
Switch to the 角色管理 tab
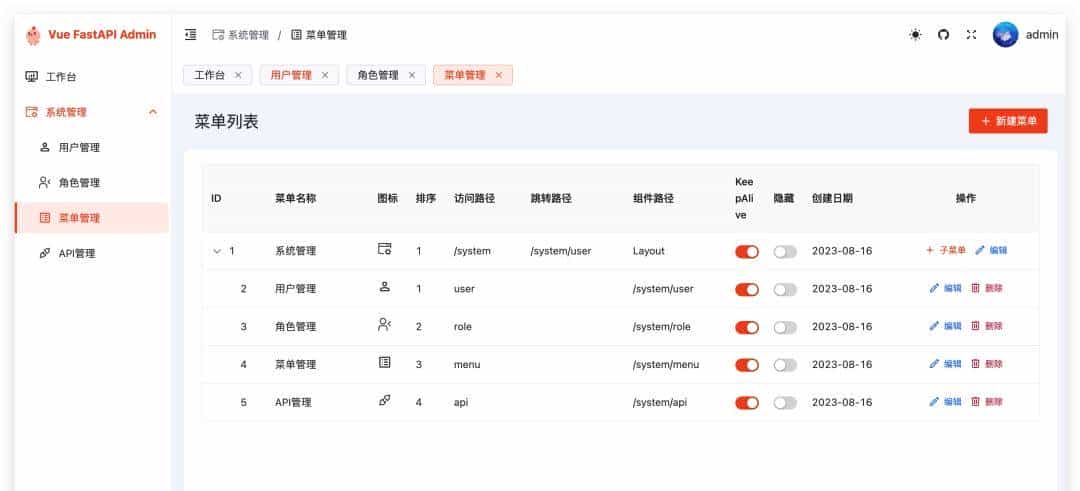click(x=386, y=75)
